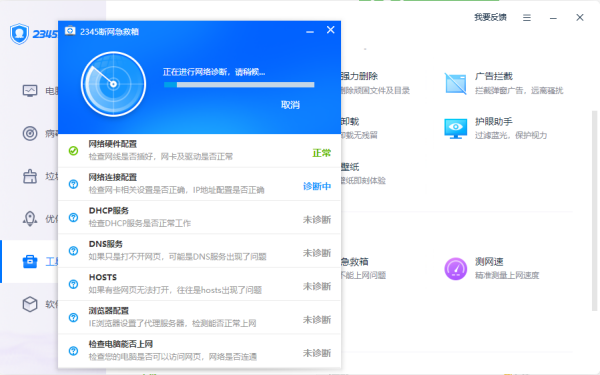Select the DNS服务 row title

pyautogui.click(x=106, y=244)
